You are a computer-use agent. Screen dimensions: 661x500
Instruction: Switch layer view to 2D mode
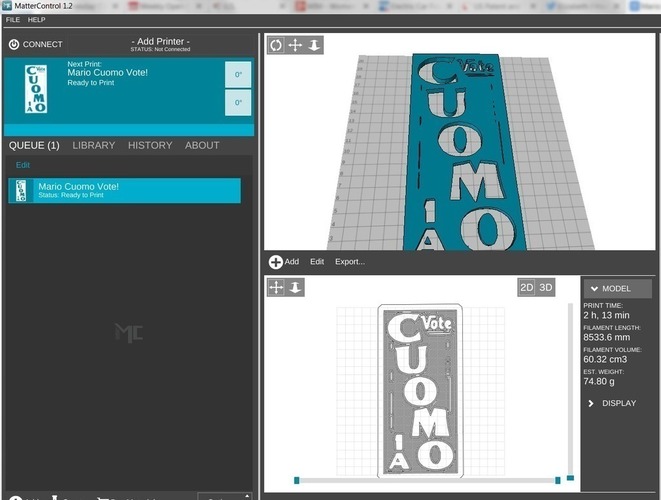[527, 288]
